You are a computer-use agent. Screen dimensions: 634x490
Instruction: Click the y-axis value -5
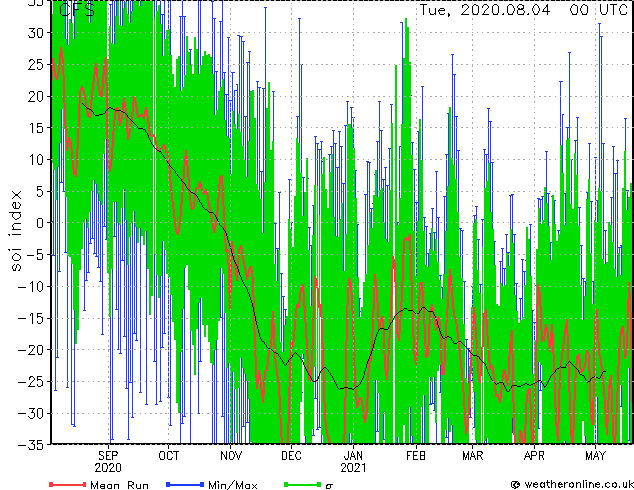[x=36, y=255]
